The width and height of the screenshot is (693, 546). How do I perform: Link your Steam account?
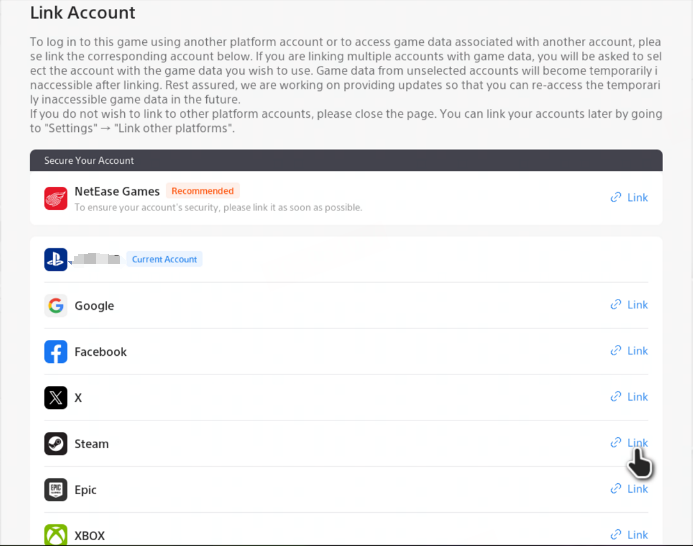pyautogui.click(x=629, y=443)
